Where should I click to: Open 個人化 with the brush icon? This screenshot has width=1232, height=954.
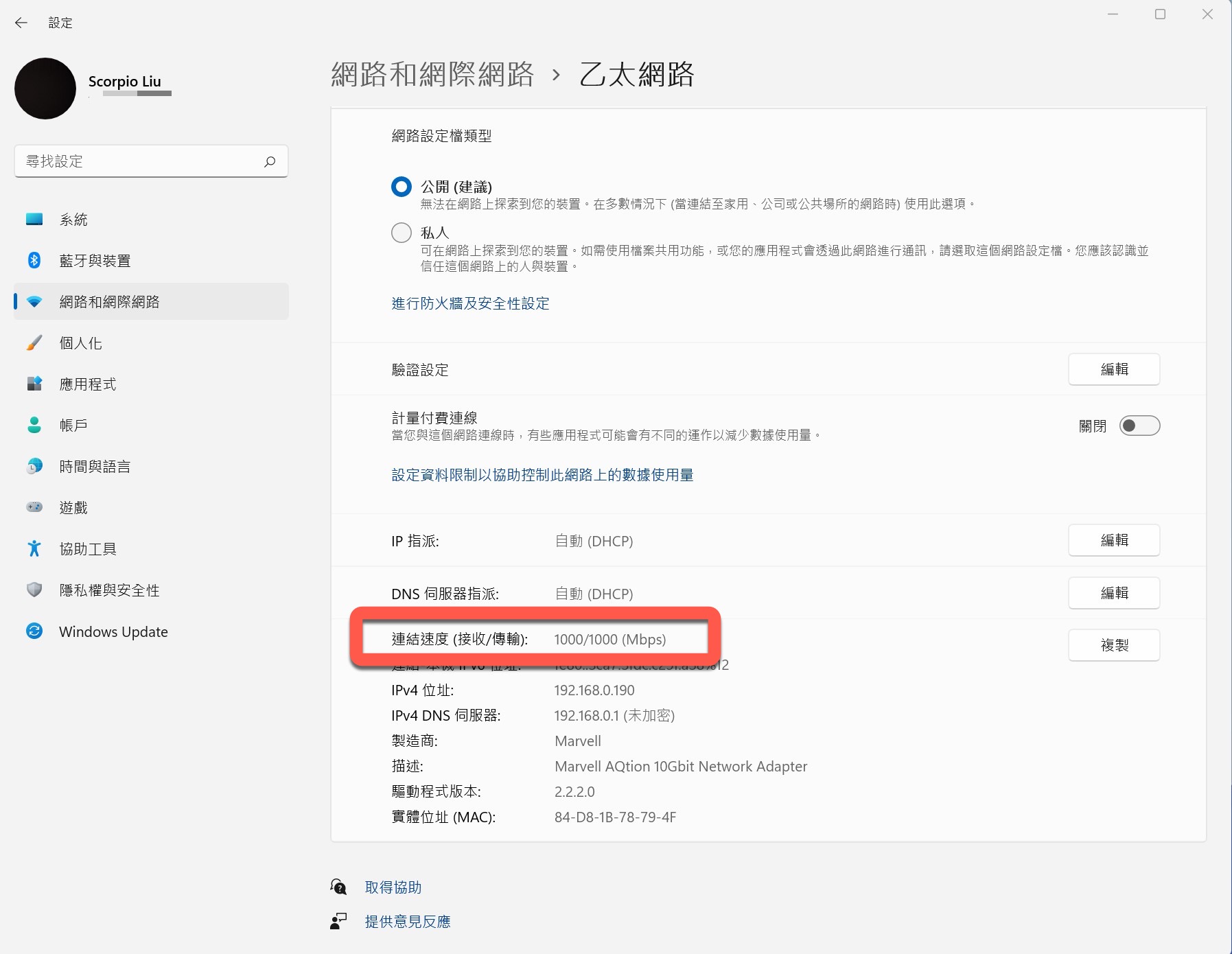pyautogui.click(x=34, y=342)
